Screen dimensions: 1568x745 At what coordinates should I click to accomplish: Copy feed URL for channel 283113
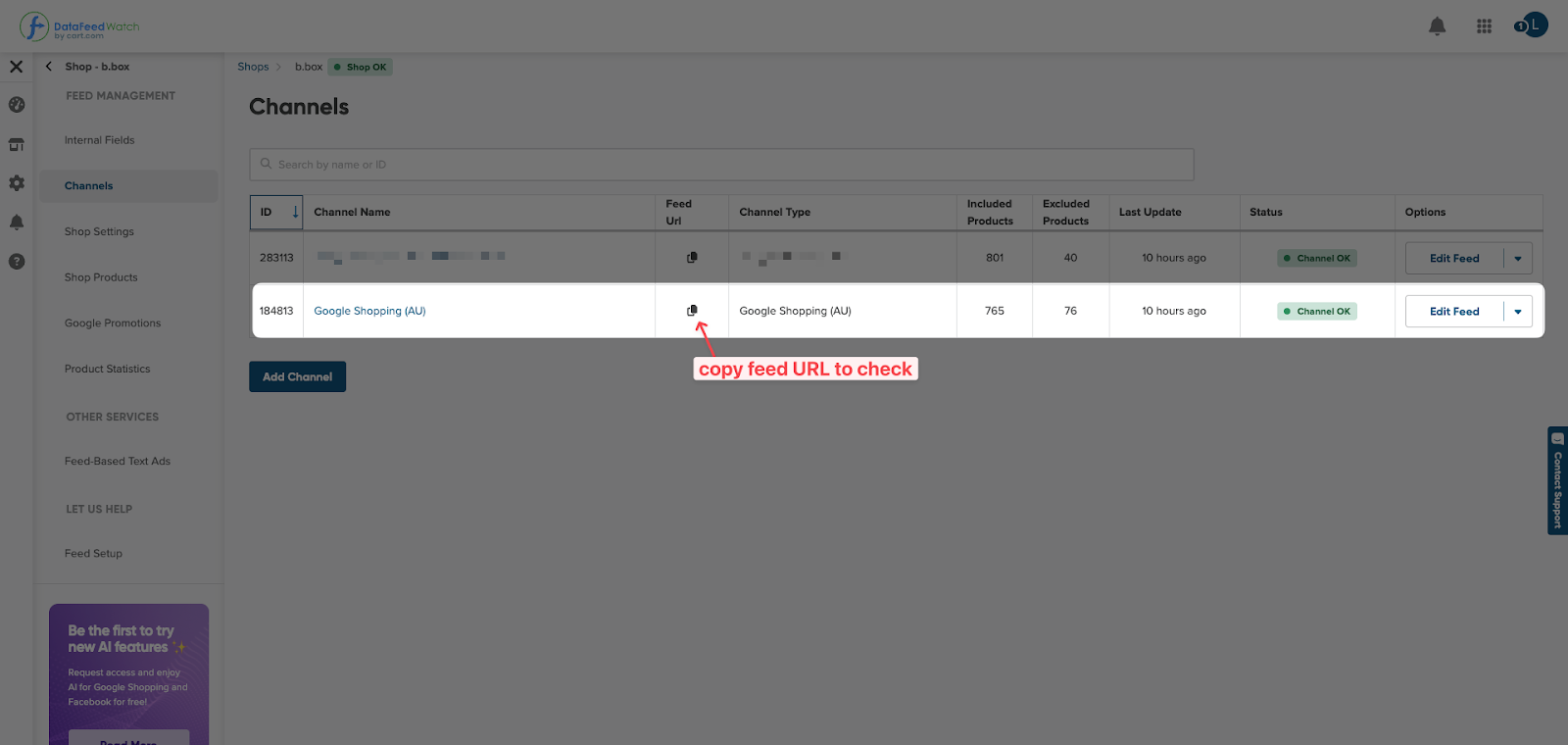pos(692,258)
